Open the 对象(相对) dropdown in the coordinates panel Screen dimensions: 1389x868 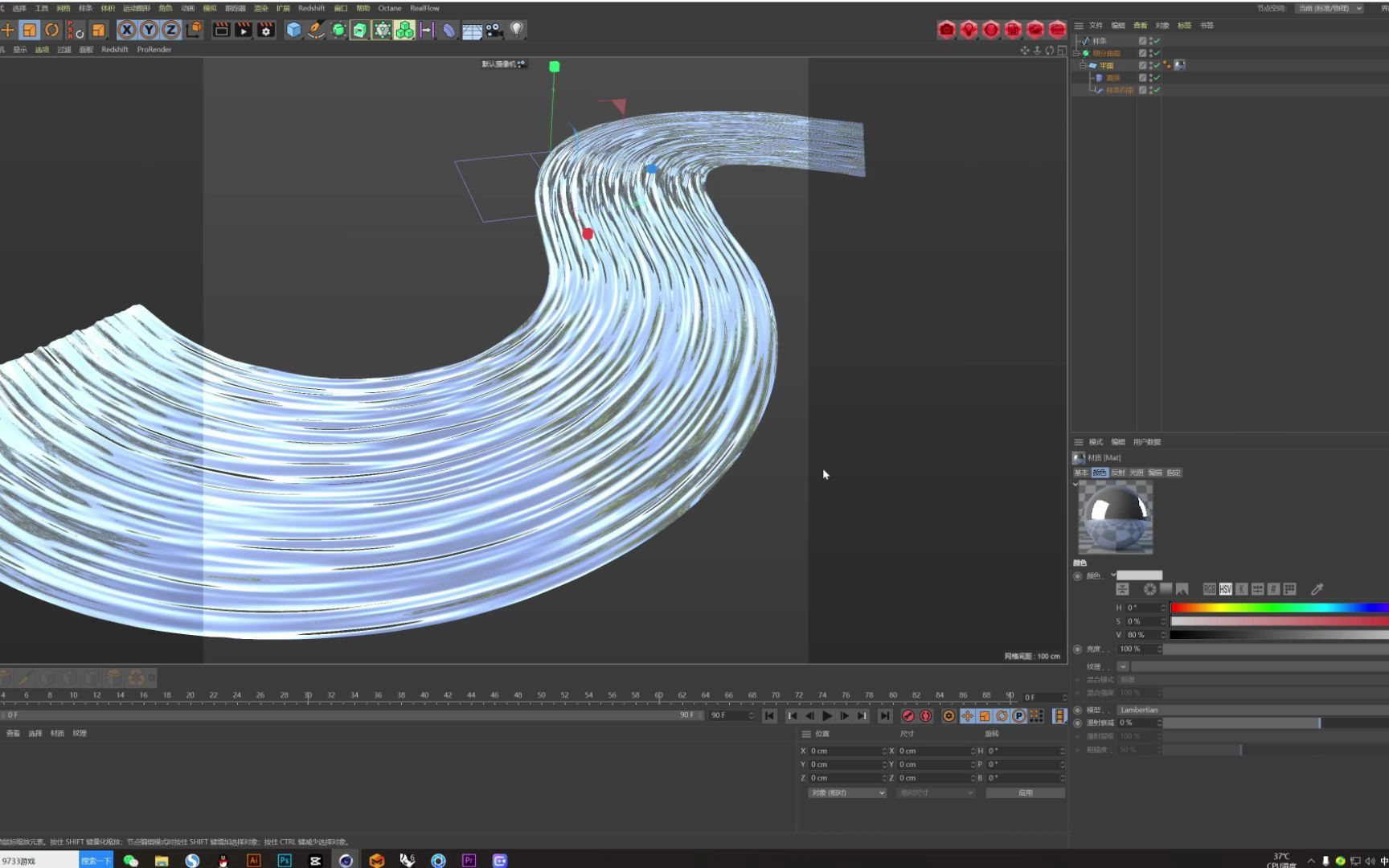846,792
